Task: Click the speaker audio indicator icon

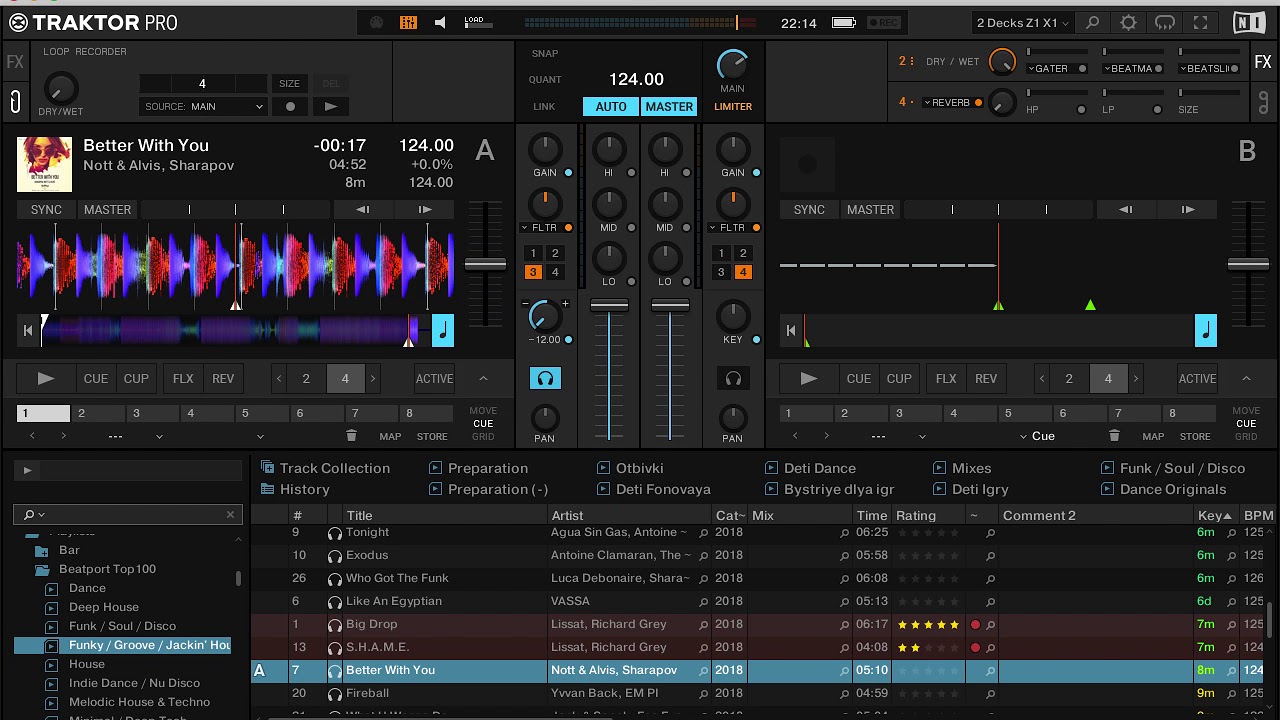Action: pyautogui.click(x=440, y=22)
